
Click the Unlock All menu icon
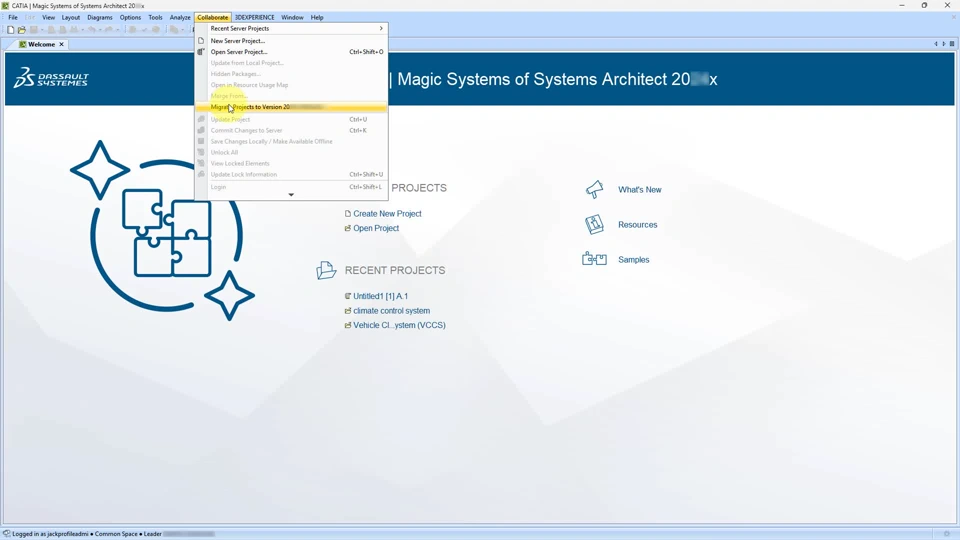tap(201, 152)
